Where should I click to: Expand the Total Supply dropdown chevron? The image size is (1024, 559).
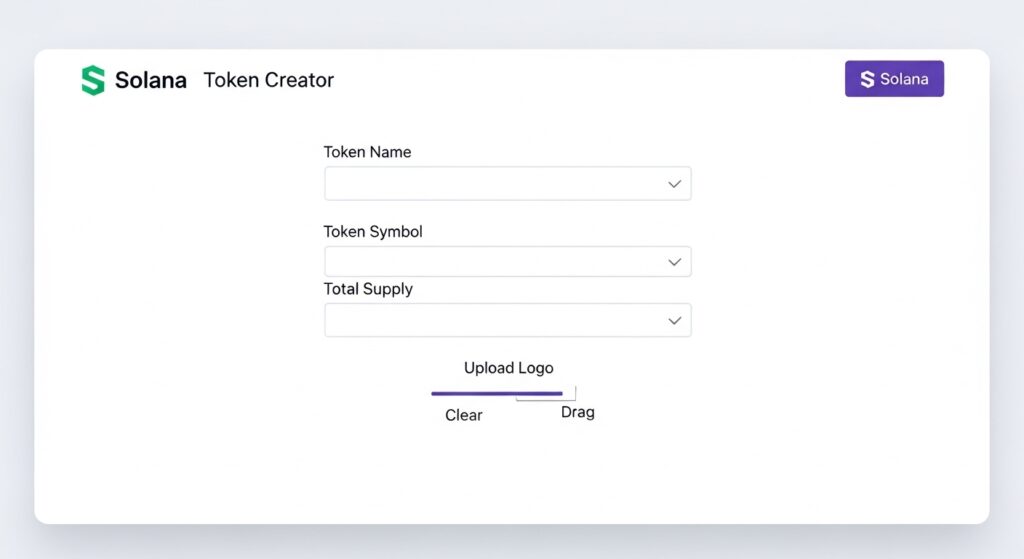(675, 320)
